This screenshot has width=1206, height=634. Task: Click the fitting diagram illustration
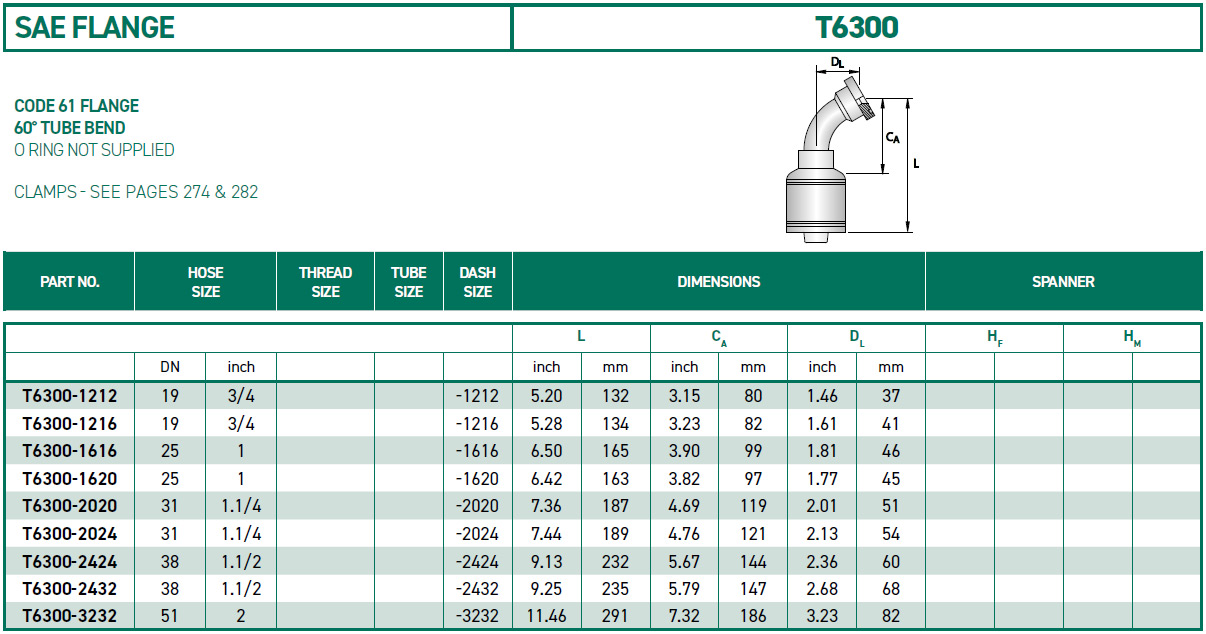855,148
